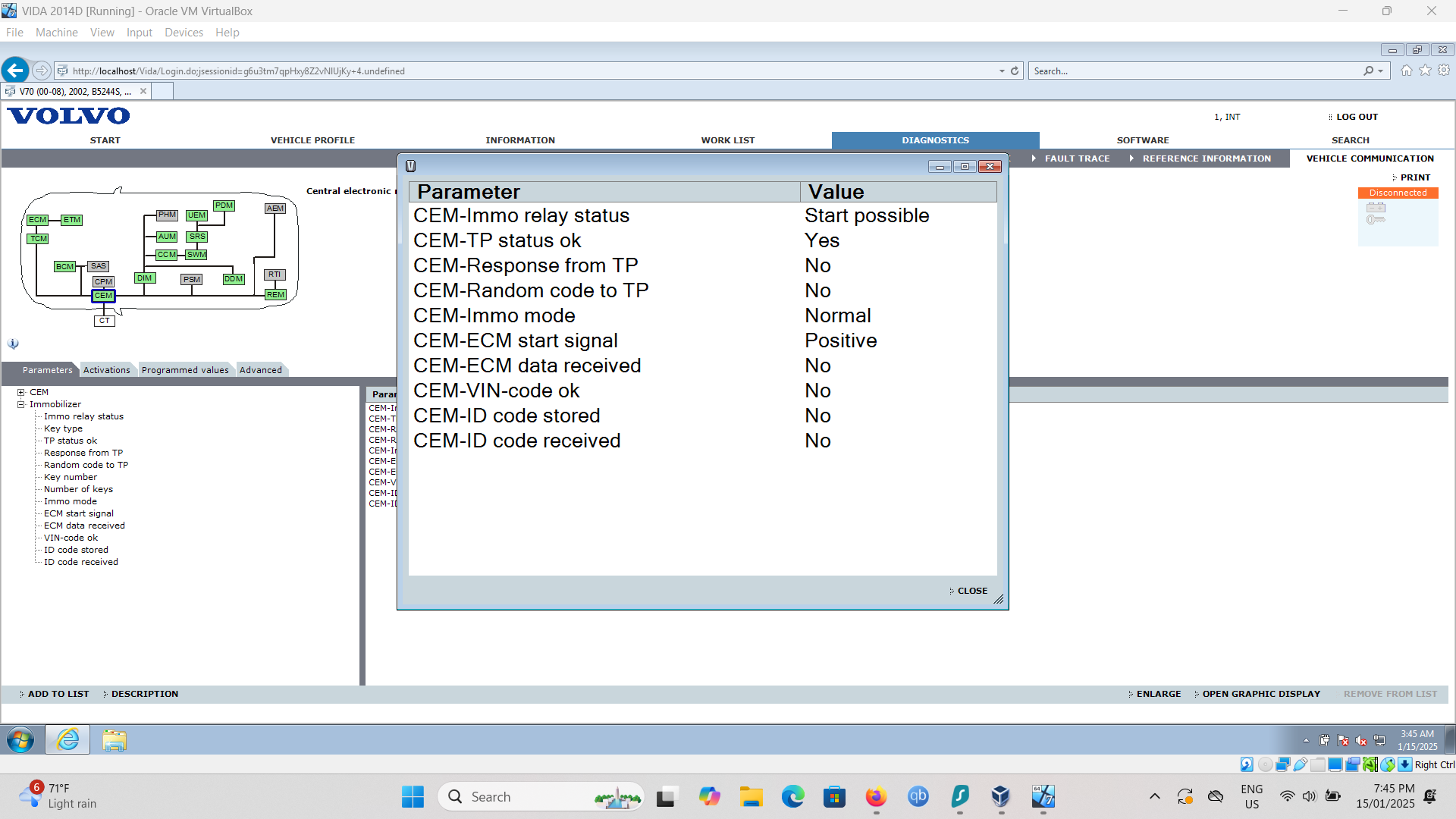Open Internet Explorer in VM taskbar
The width and height of the screenshot is (1456, 819).
[x=67, y=739]
